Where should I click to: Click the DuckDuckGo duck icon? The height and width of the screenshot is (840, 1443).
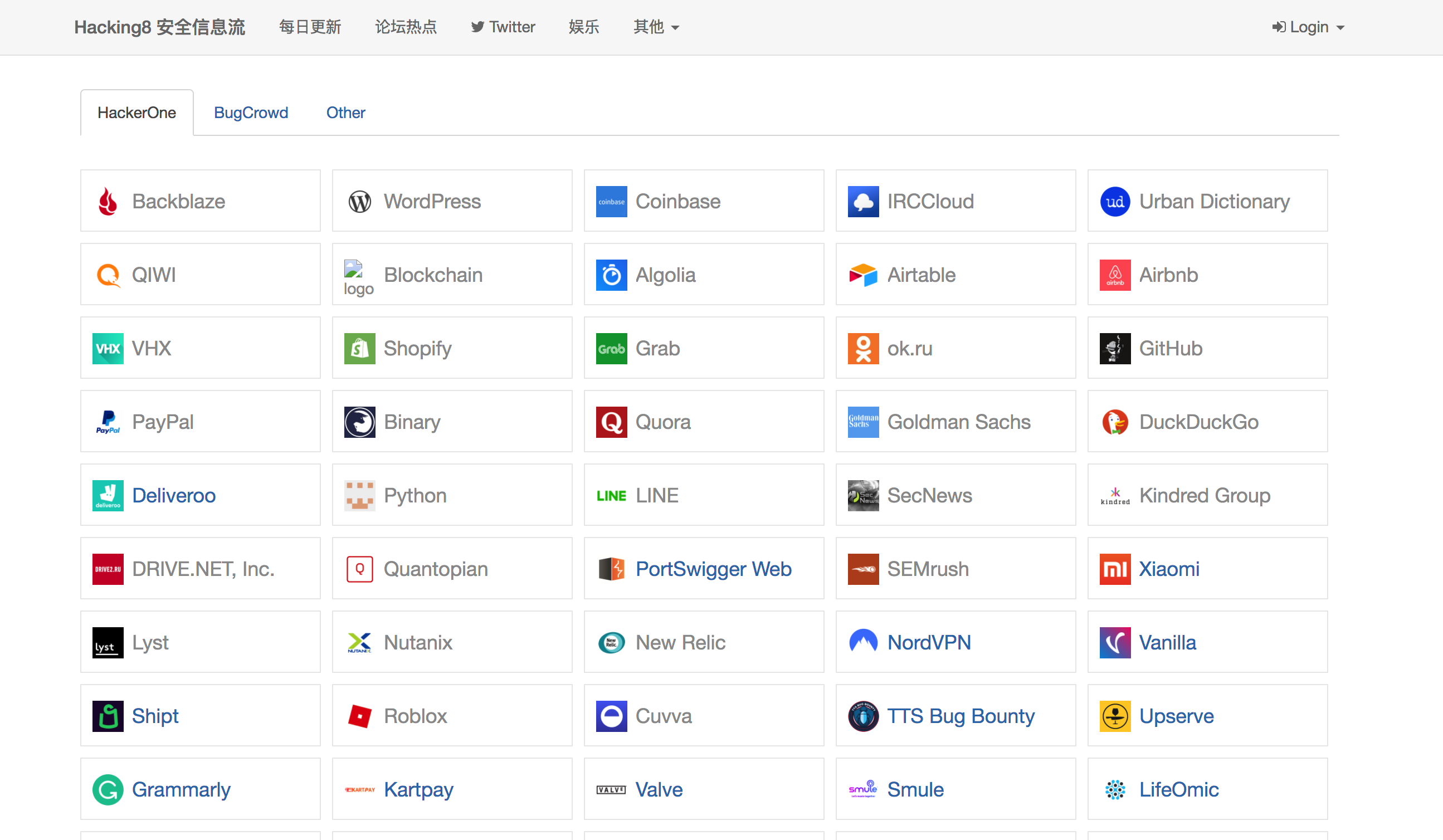[1115, 423]
